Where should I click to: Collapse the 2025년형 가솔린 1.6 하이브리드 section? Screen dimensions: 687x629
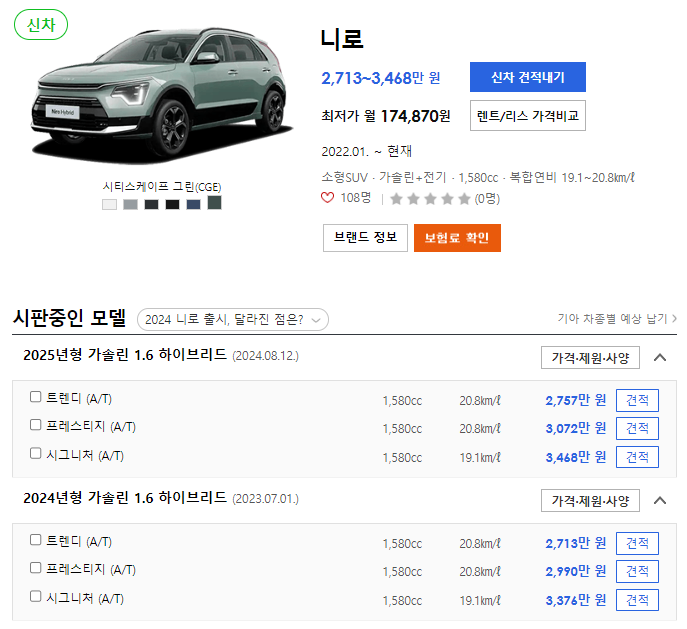[660, 357]
